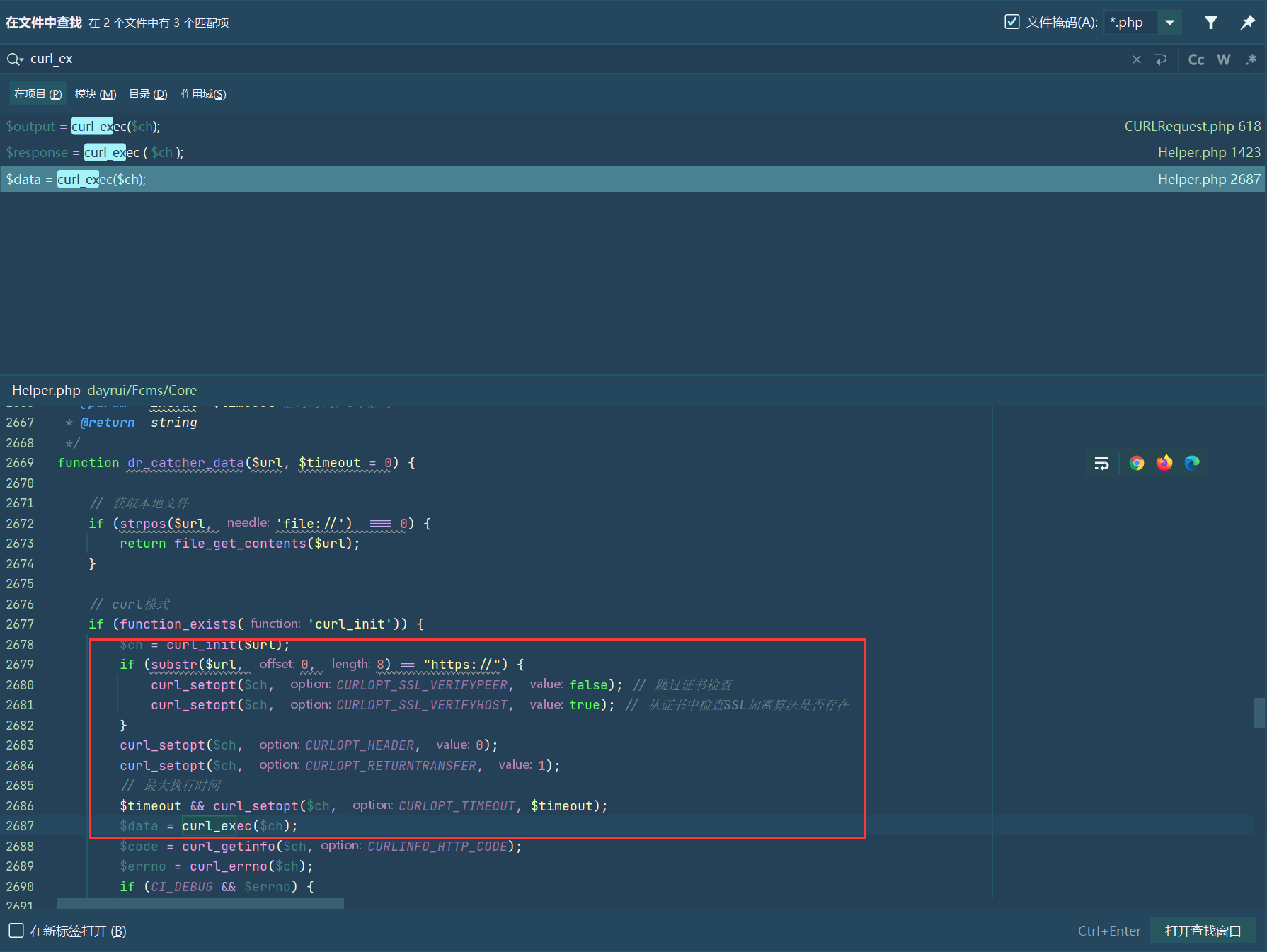Click CURLOPT_SSL_VERIFYHOST constant
This screenshot has height=952, width=1267.
pos(422,704)
